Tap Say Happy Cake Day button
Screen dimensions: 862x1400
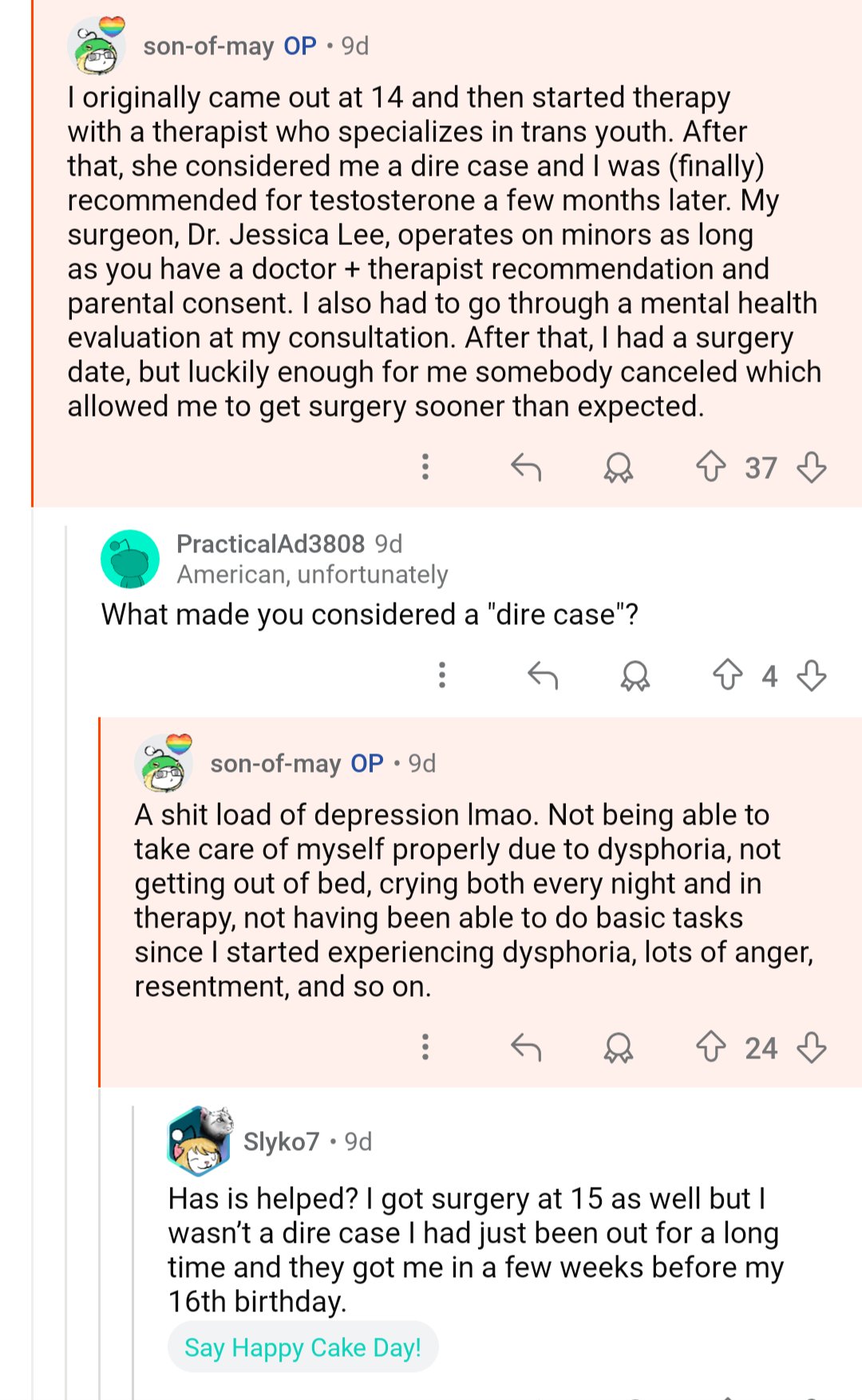click(302, 1347)
